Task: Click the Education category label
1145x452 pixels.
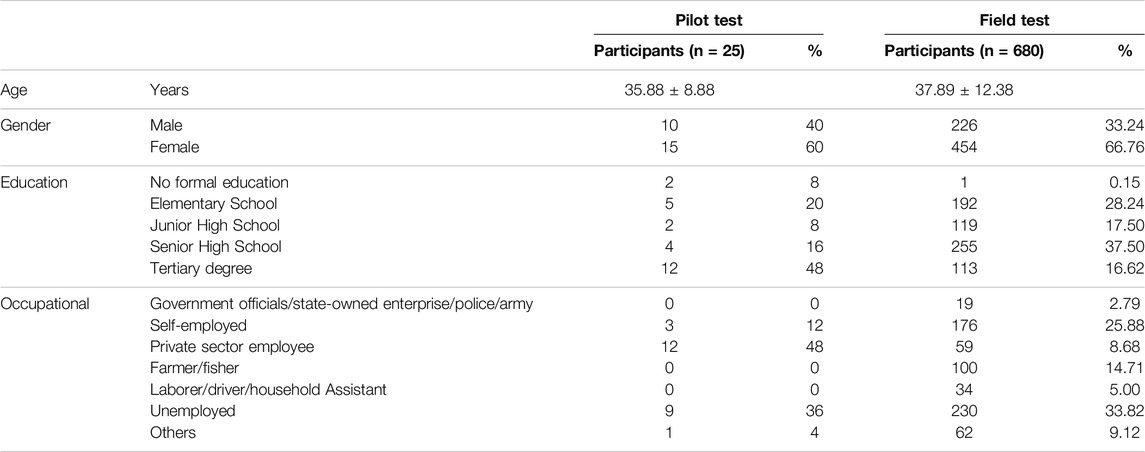Action: tap(34, 182)
